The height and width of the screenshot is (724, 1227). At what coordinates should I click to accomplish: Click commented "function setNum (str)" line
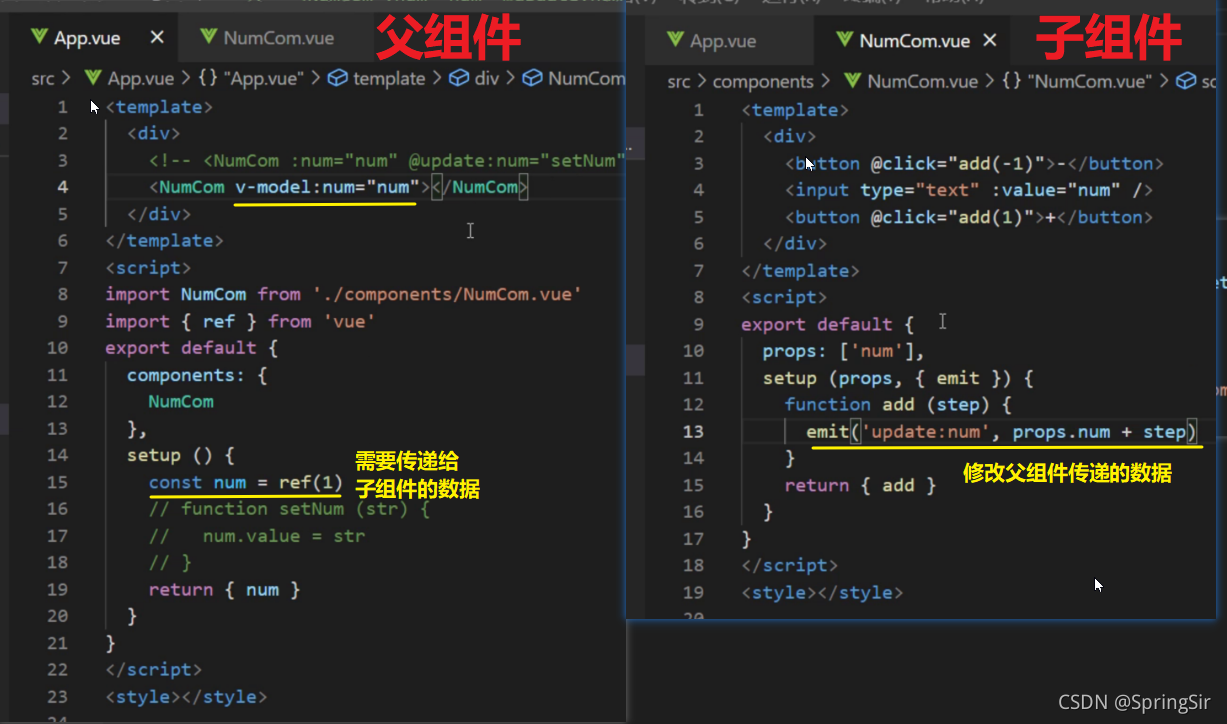[289, 509]
